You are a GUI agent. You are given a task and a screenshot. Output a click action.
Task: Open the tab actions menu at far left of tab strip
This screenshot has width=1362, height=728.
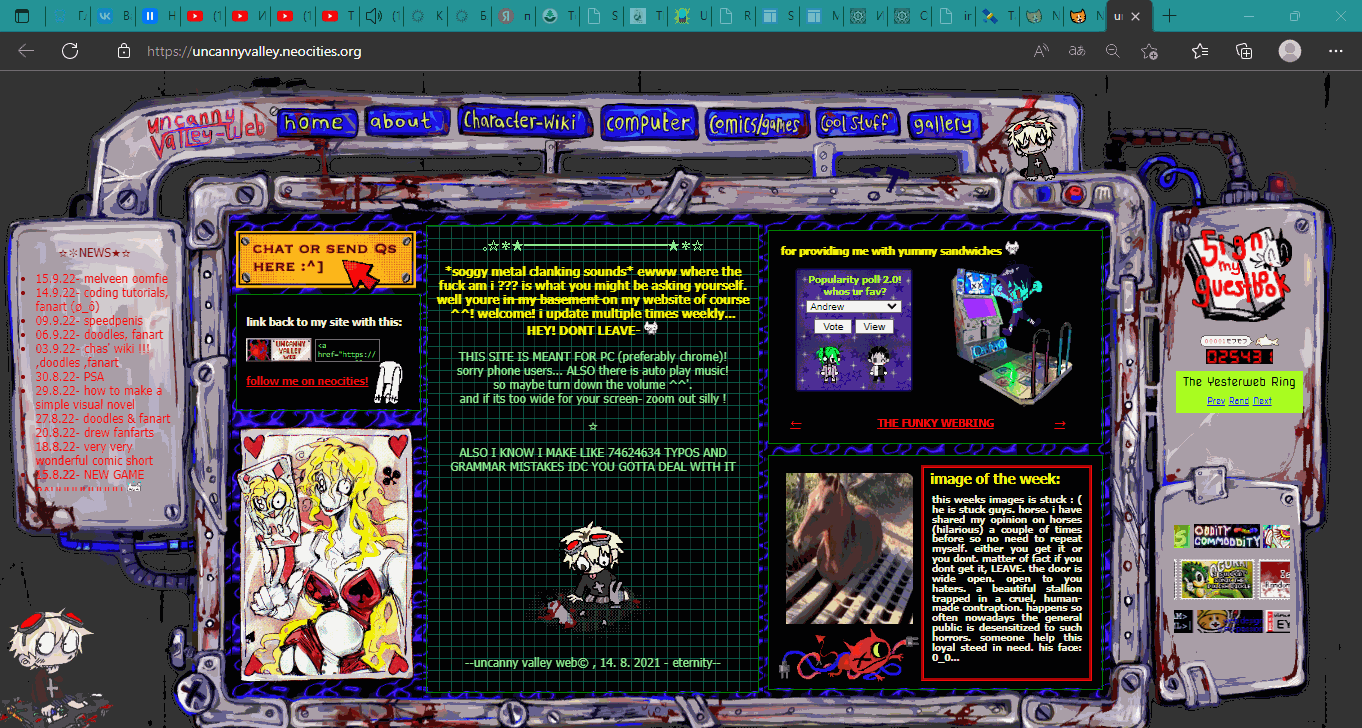click(21, 16)
